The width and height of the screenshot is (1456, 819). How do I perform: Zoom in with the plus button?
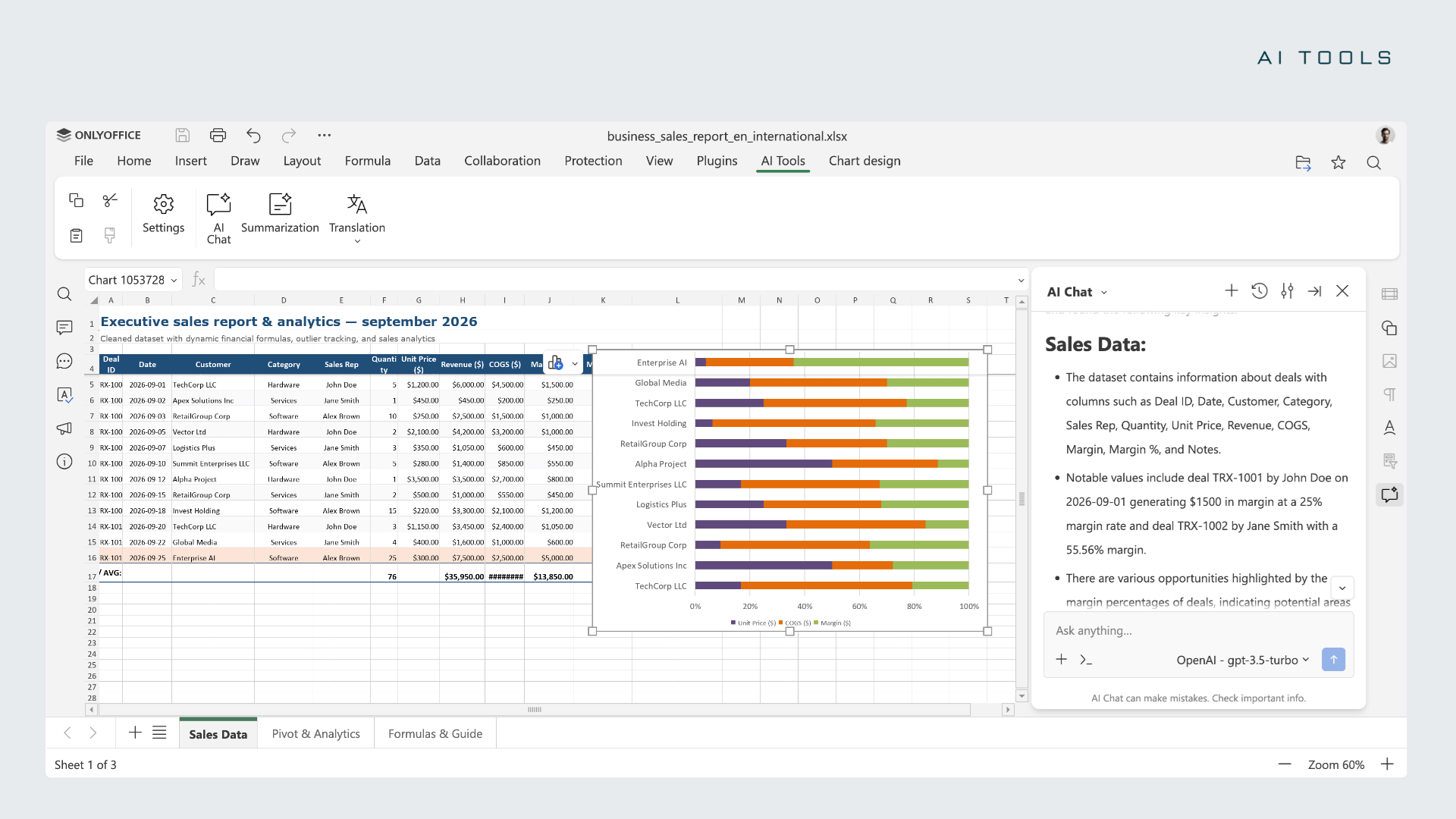tap(1387, 764)
